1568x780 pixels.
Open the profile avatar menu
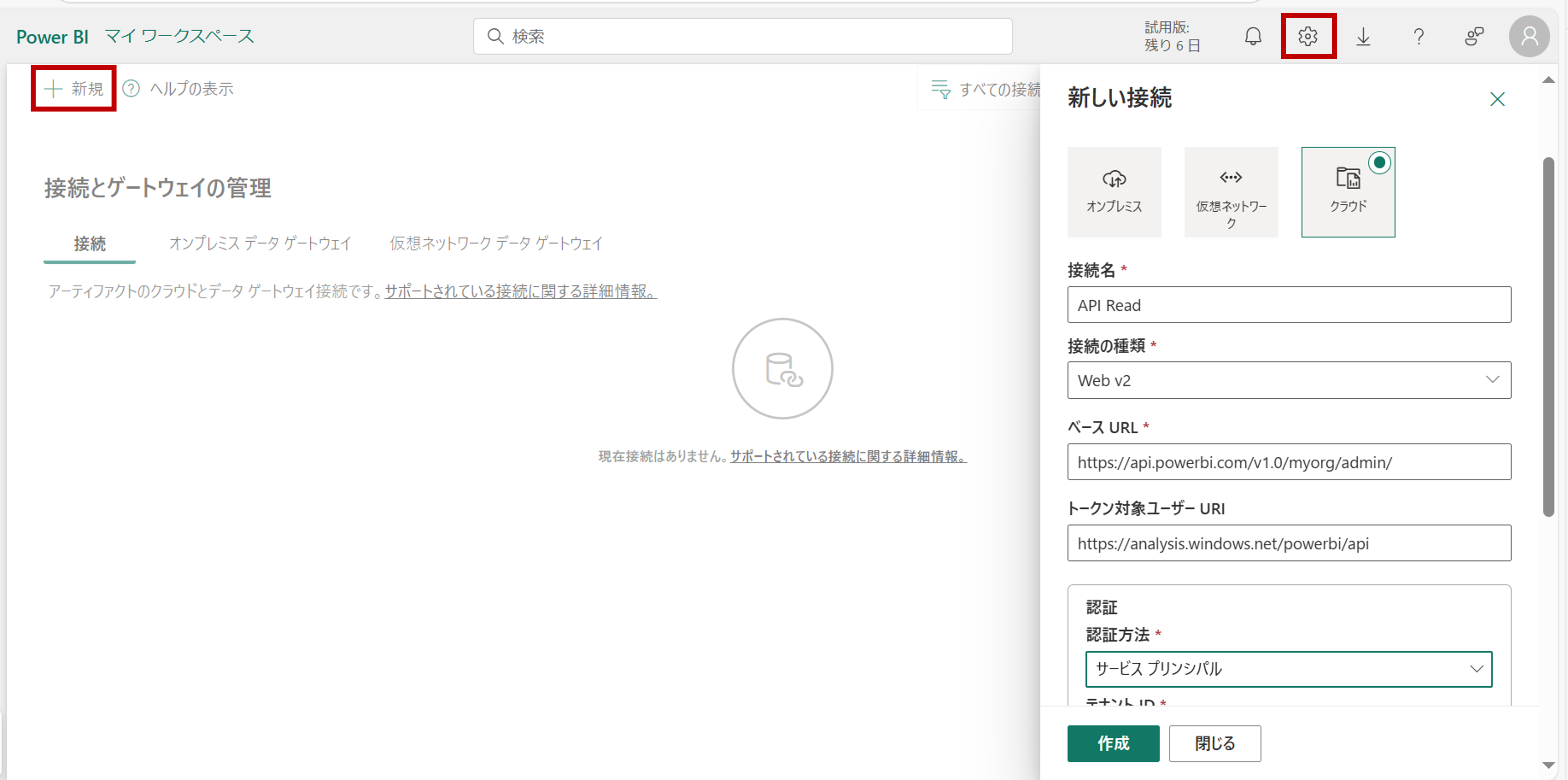pyautogui.click(x=1529, y=36)
